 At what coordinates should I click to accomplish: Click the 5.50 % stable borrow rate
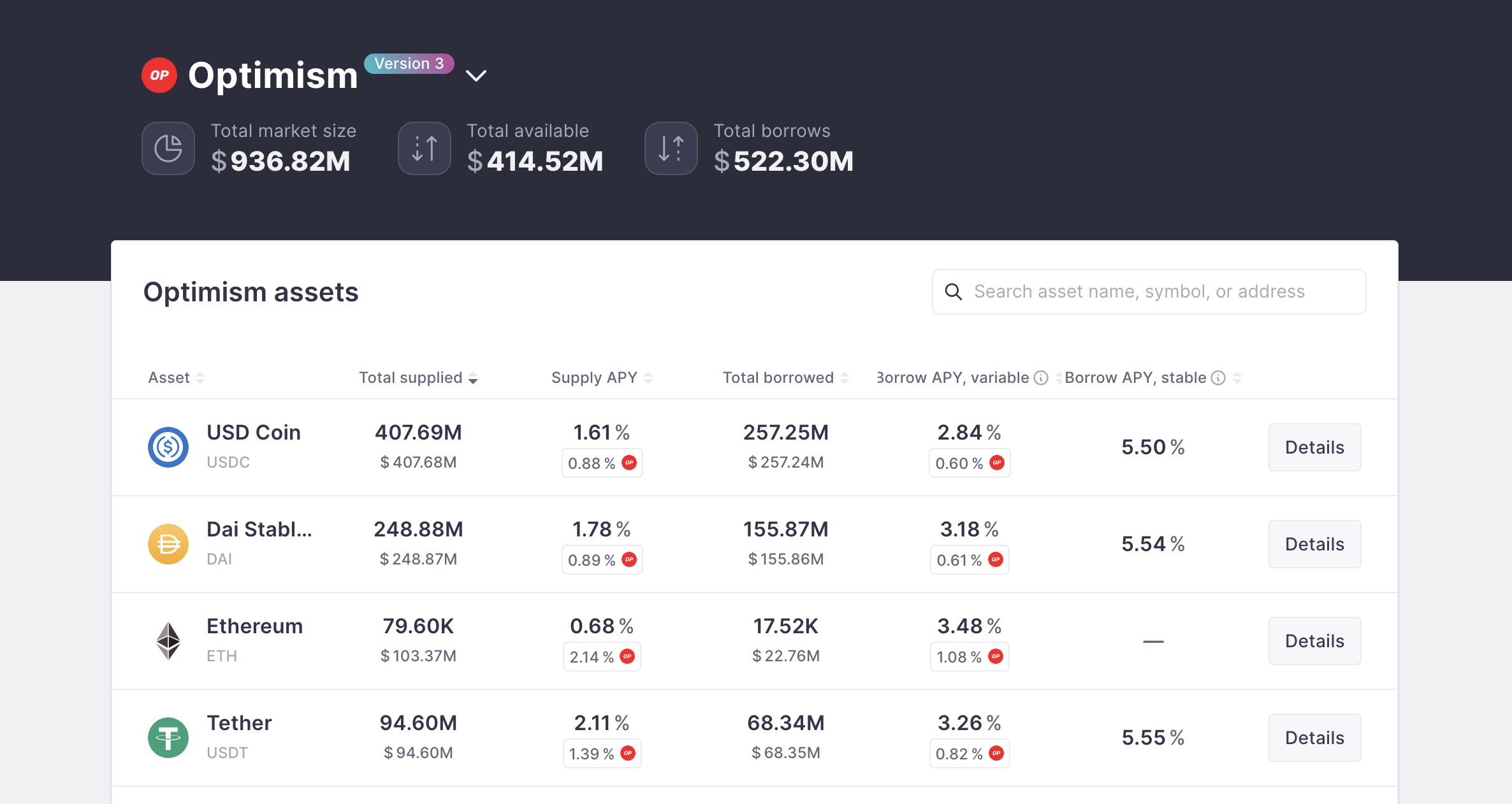coord(1152,447)
